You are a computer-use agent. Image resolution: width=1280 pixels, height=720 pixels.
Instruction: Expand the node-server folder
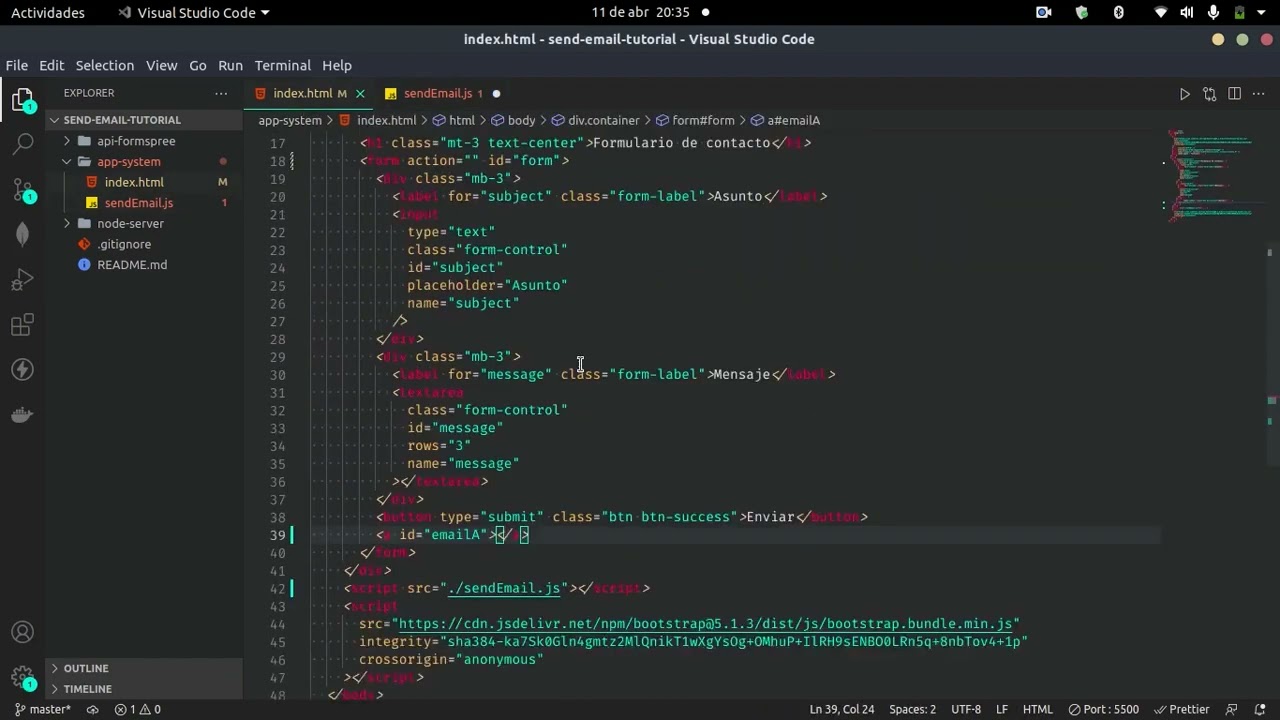pyautogui.click(x=130, y=223)
